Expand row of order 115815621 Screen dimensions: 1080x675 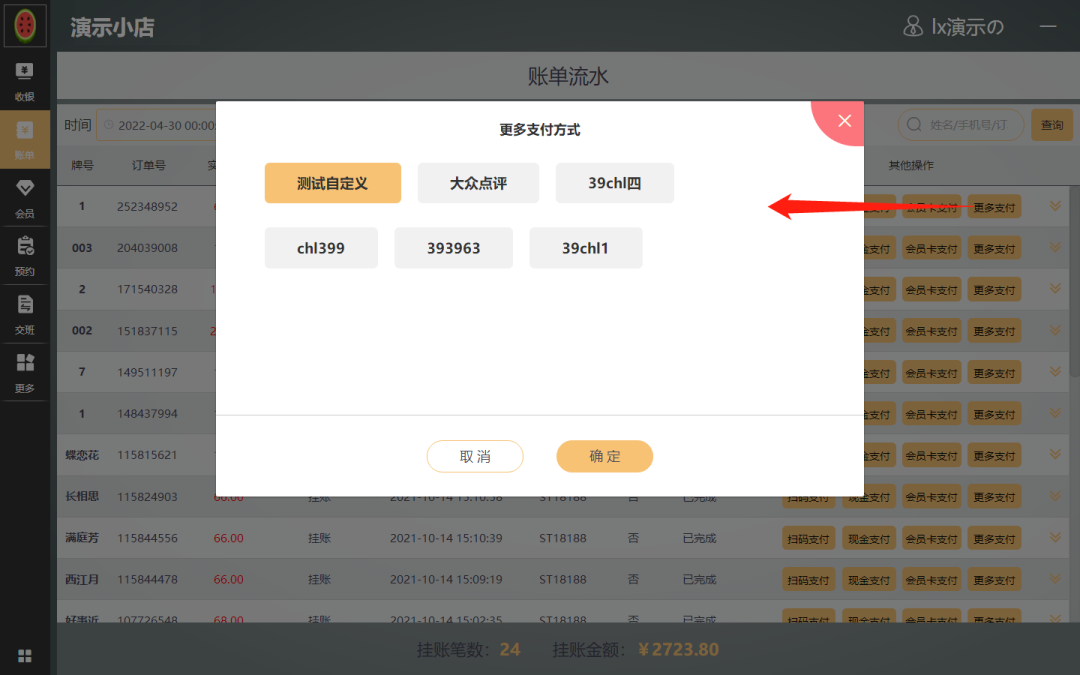point(1055,455)
